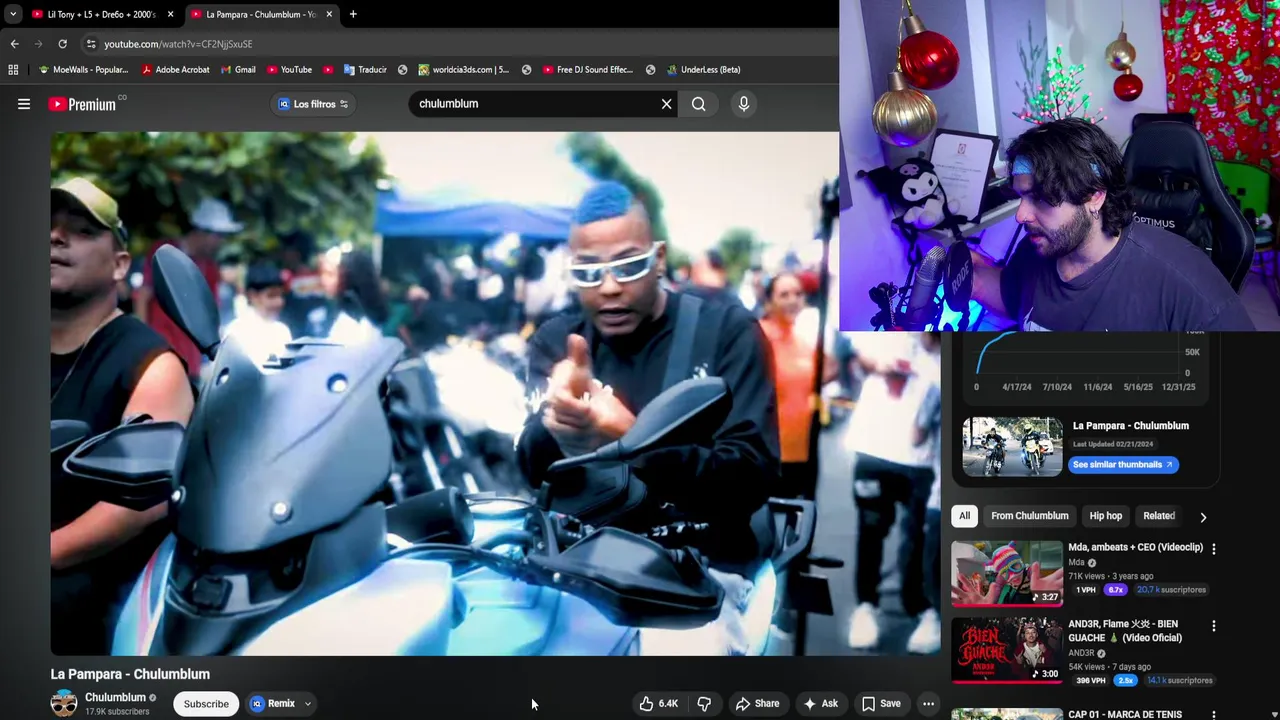This screenshot has height=720, width=1280.
Task: Open options menu for the Mda video
Action: pyautogui.click(x=1214, y=549)
